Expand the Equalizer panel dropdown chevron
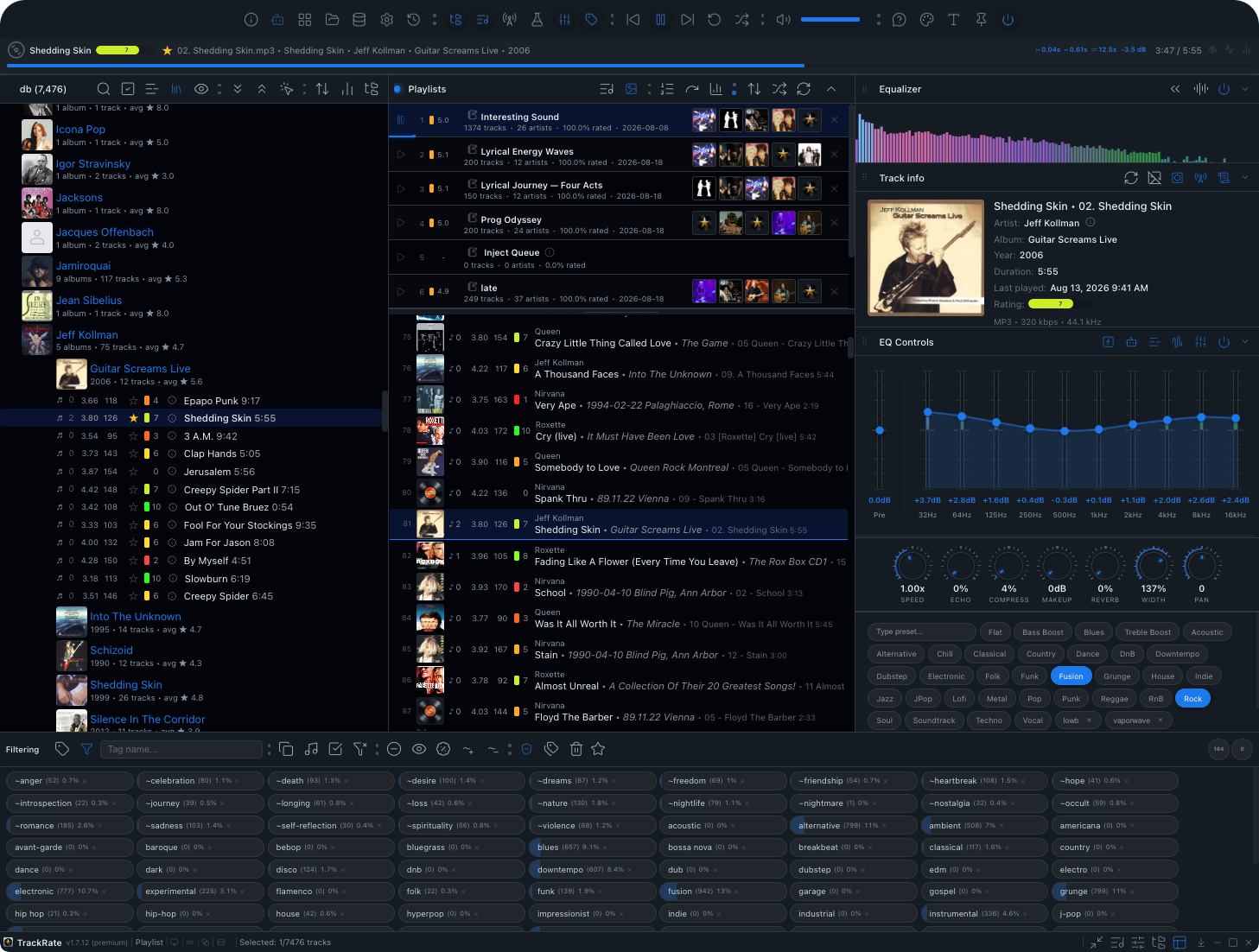1259x952 pixels. coord(1245,89)
